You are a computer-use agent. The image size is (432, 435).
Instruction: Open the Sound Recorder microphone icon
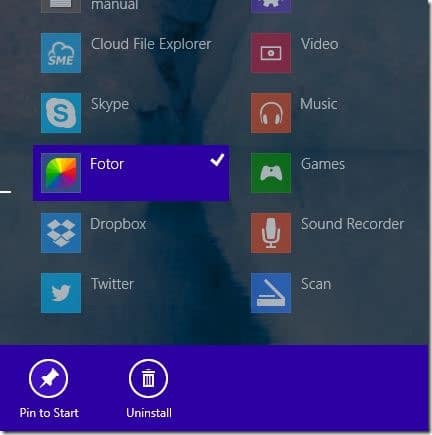pyautogui.click(x=271, y=233)
